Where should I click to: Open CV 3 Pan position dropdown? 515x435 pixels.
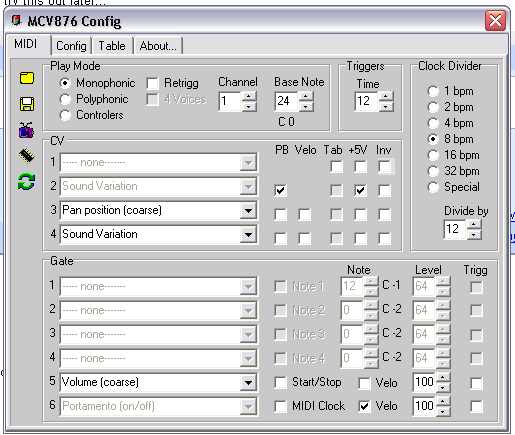[248, 211]
